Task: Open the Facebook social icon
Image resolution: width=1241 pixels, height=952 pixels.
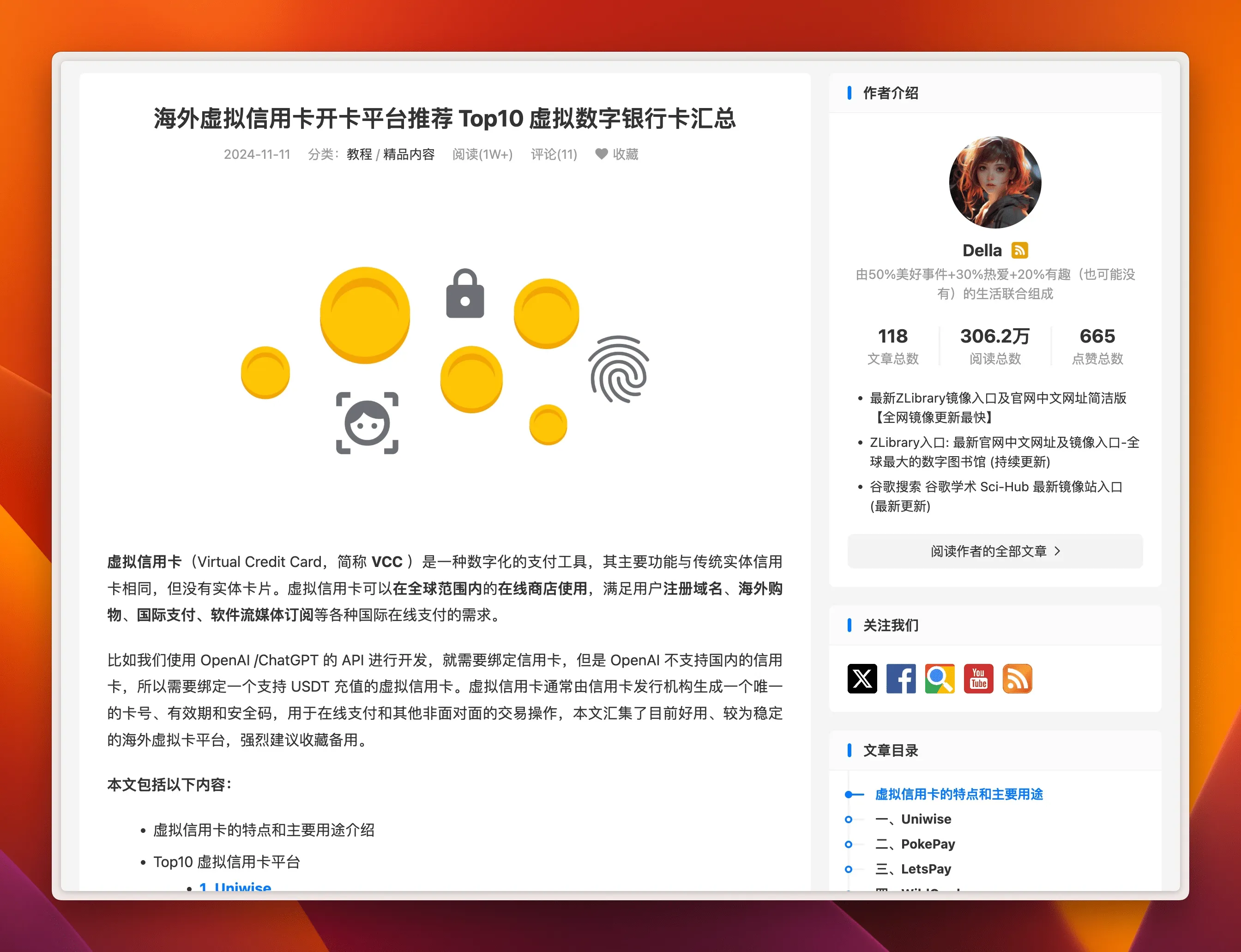Action: coord(900,678)
